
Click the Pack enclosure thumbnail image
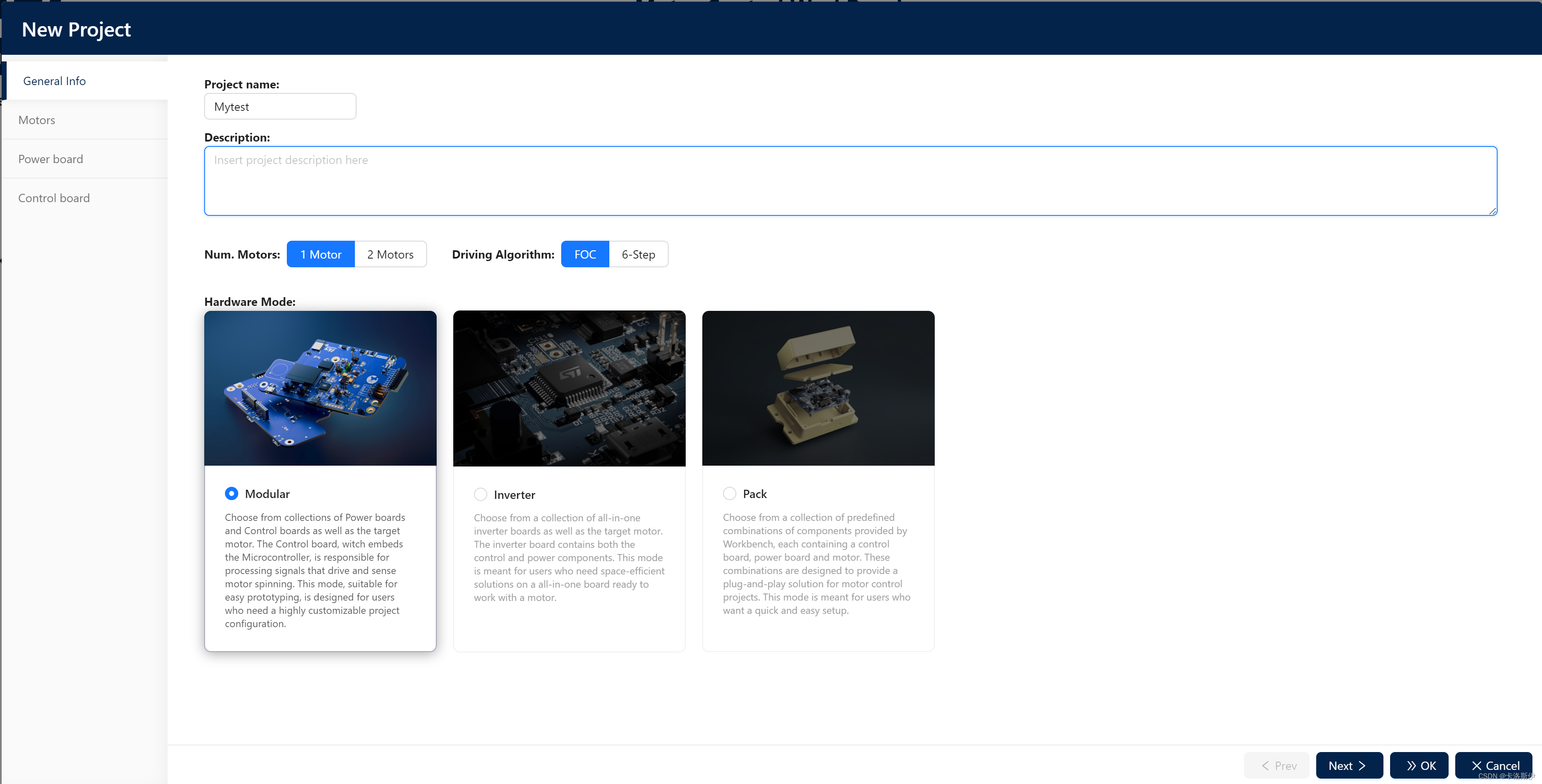point(818,388)
